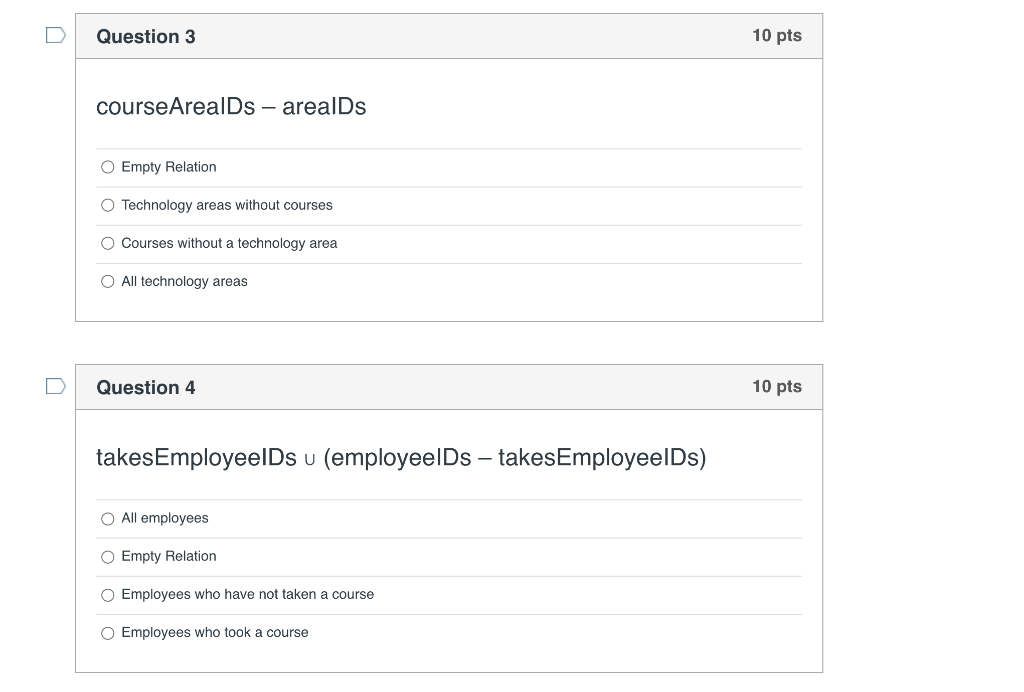Click the 10 pts label of Question 3
The image size is (1024, 692).
pos(777,35)
